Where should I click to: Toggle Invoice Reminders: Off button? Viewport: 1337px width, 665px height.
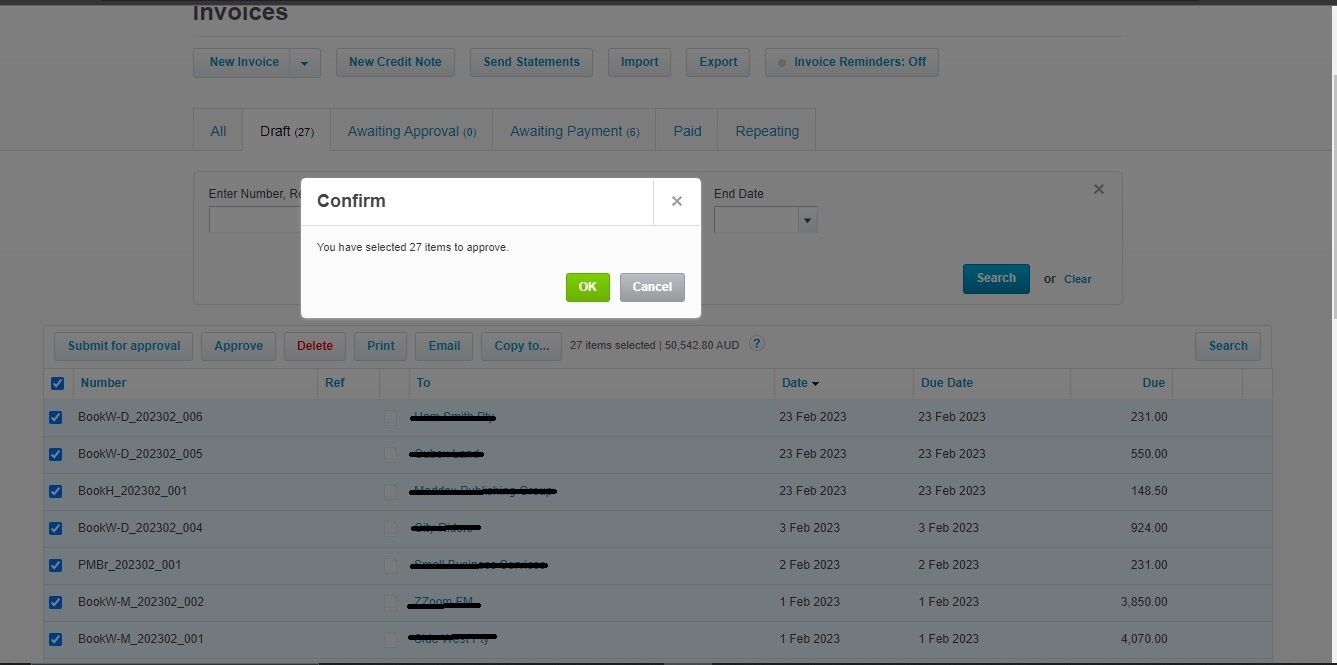(851, 62)
